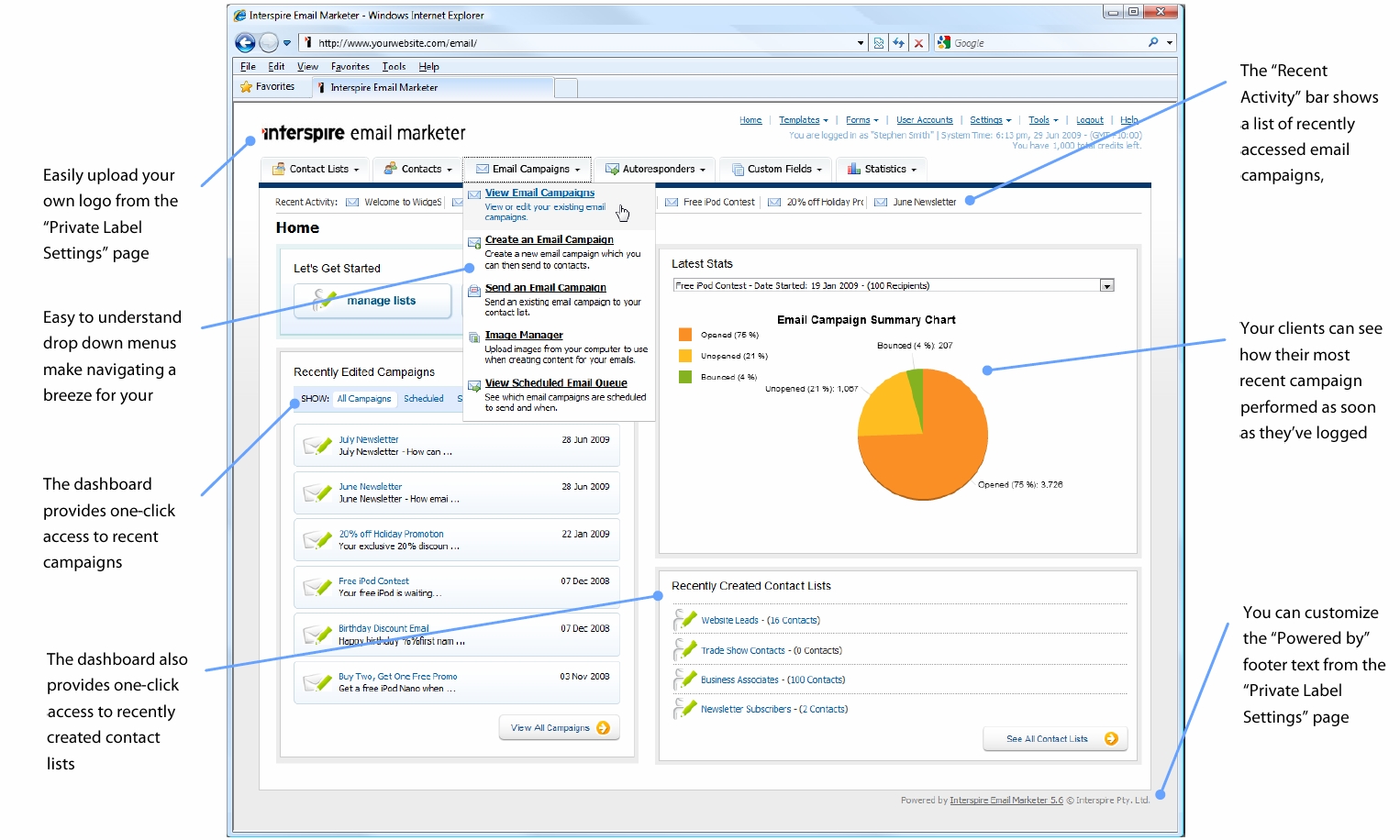
Task: Click the Birthday Discount Email campaign edit icon
Action: coord(317,635)
